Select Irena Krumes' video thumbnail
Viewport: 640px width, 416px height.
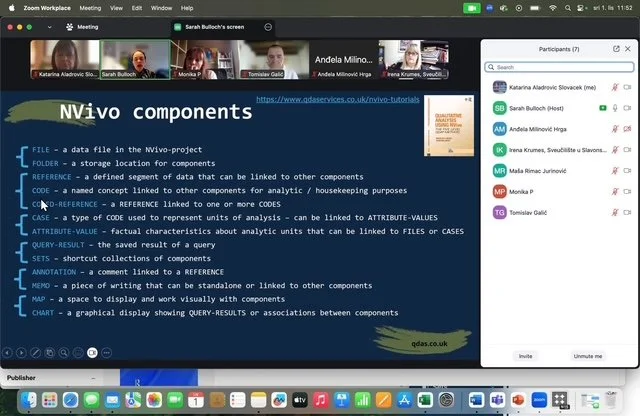(x=414, y=59)
